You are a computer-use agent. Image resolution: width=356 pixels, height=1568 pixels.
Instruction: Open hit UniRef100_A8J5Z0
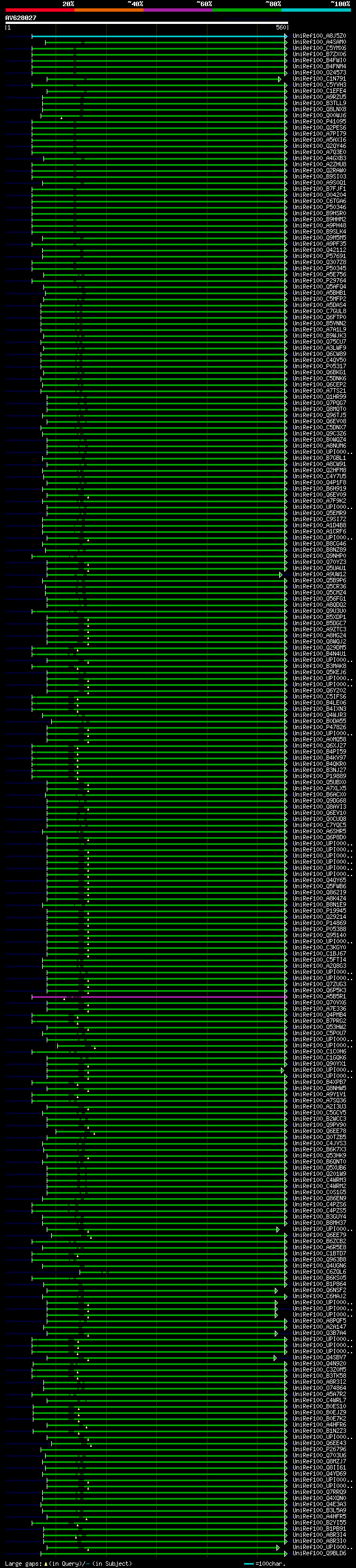319,36
